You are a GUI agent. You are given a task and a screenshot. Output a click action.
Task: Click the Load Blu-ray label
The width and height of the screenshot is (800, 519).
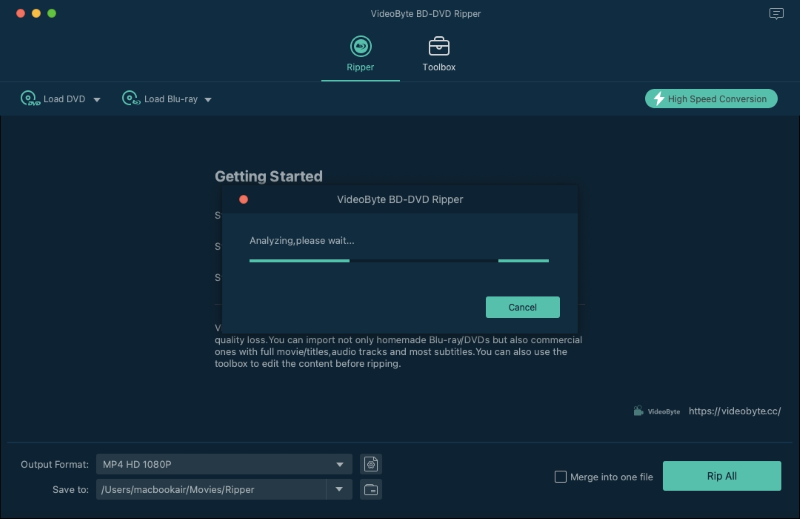point(171,99)
